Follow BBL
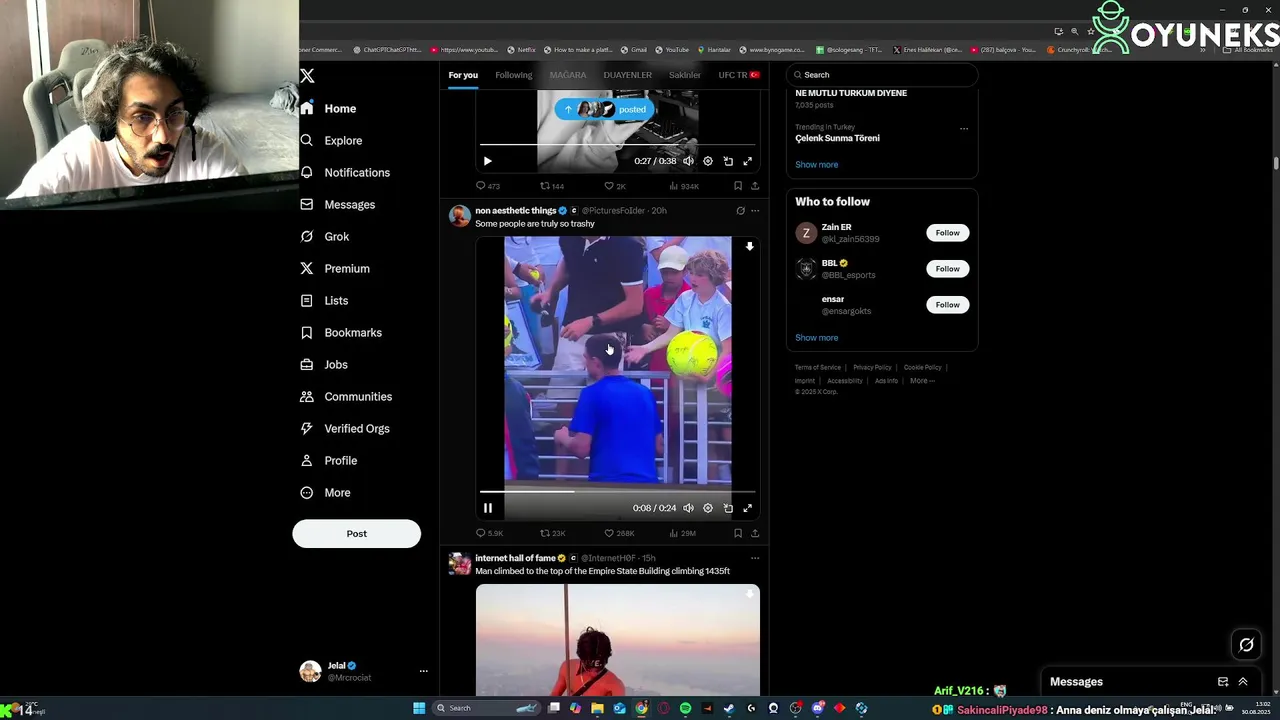This screenshot has height=720, width=1280. (x=947, y=269)
